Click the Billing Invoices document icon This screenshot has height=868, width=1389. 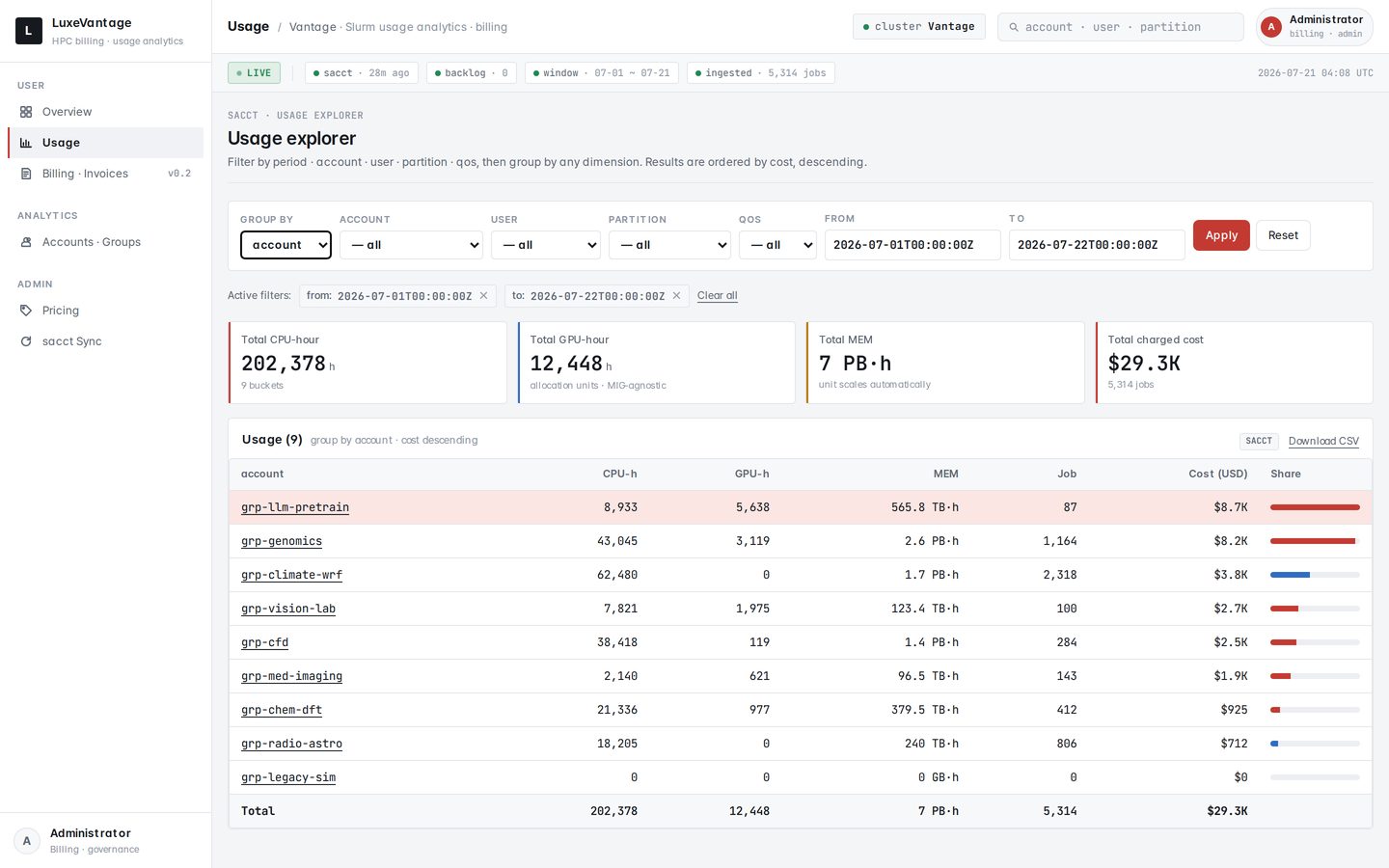pos(26,174)
